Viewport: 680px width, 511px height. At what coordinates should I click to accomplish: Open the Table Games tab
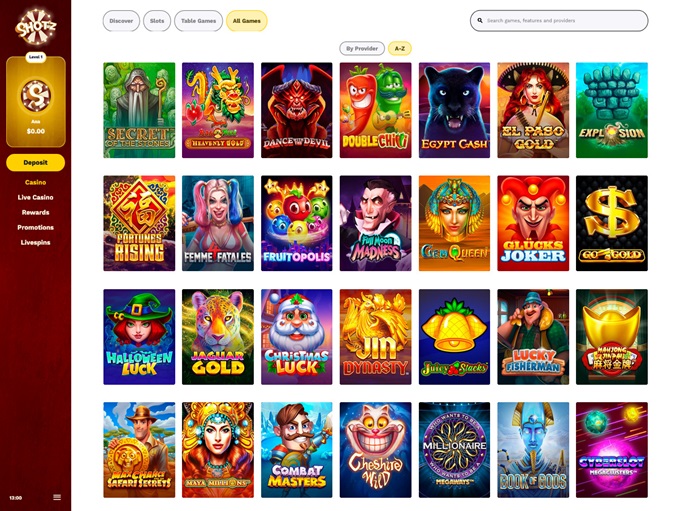198,21
